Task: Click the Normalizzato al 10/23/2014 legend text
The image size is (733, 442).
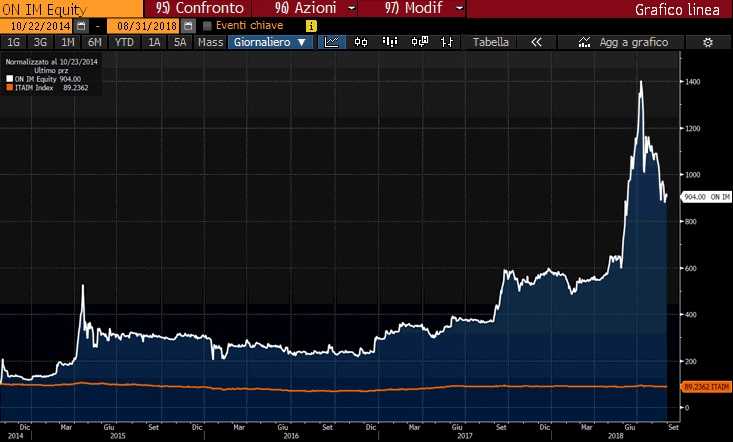Action: [x=51, y=61]
